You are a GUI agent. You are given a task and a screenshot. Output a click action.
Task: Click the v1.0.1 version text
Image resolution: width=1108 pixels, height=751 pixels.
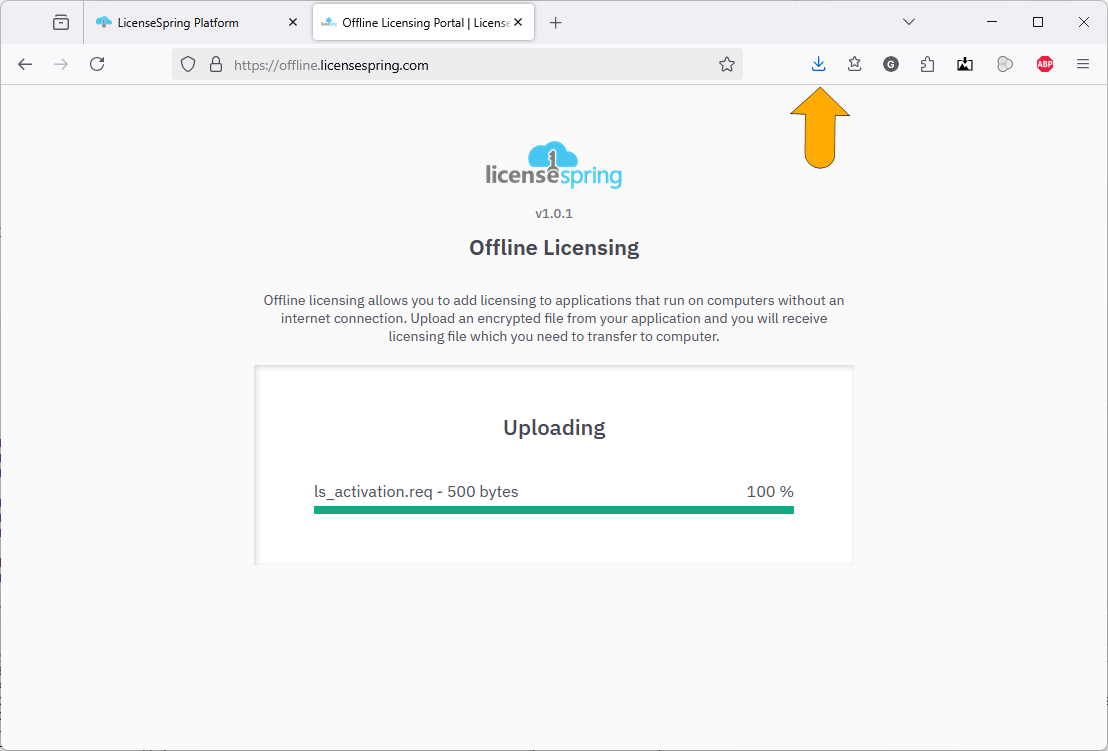tap(554, 213)
